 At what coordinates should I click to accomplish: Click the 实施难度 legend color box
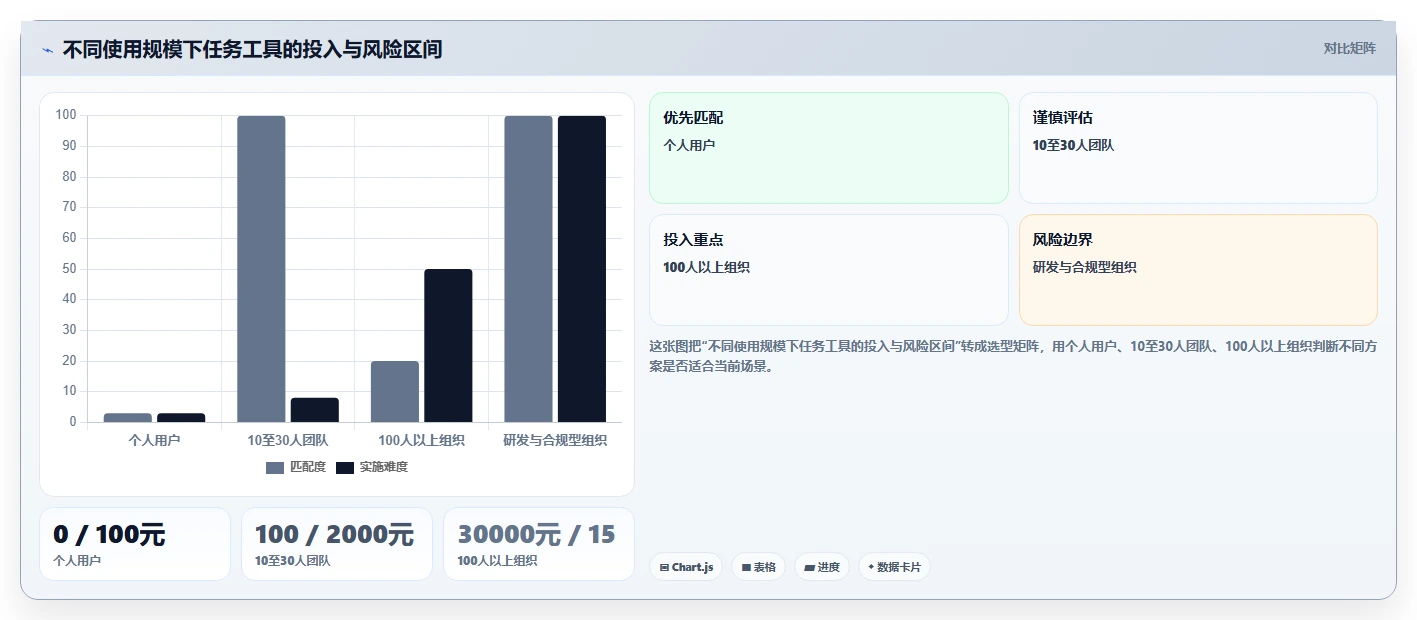(345, 467)
